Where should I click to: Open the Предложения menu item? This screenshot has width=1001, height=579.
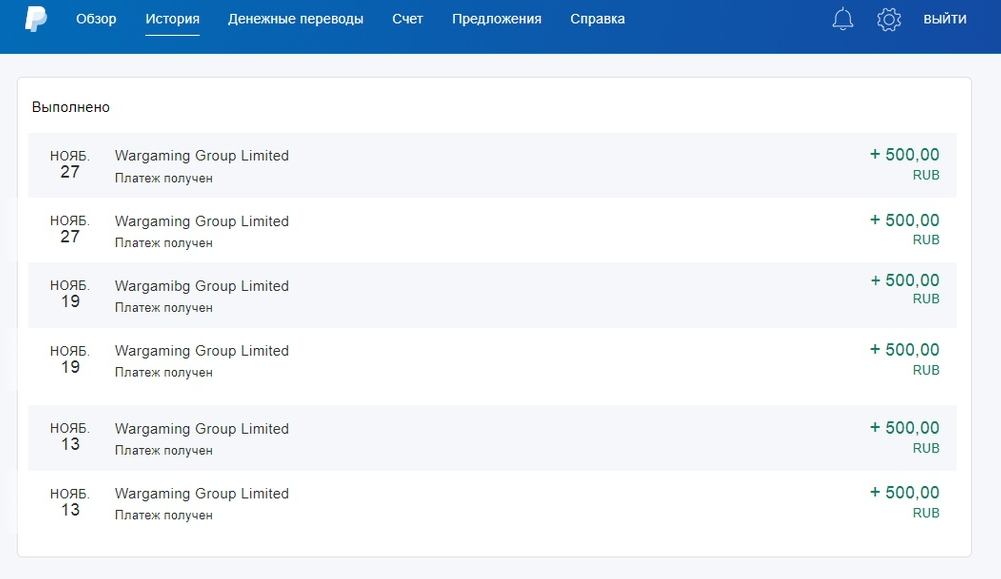click(497, 19)
